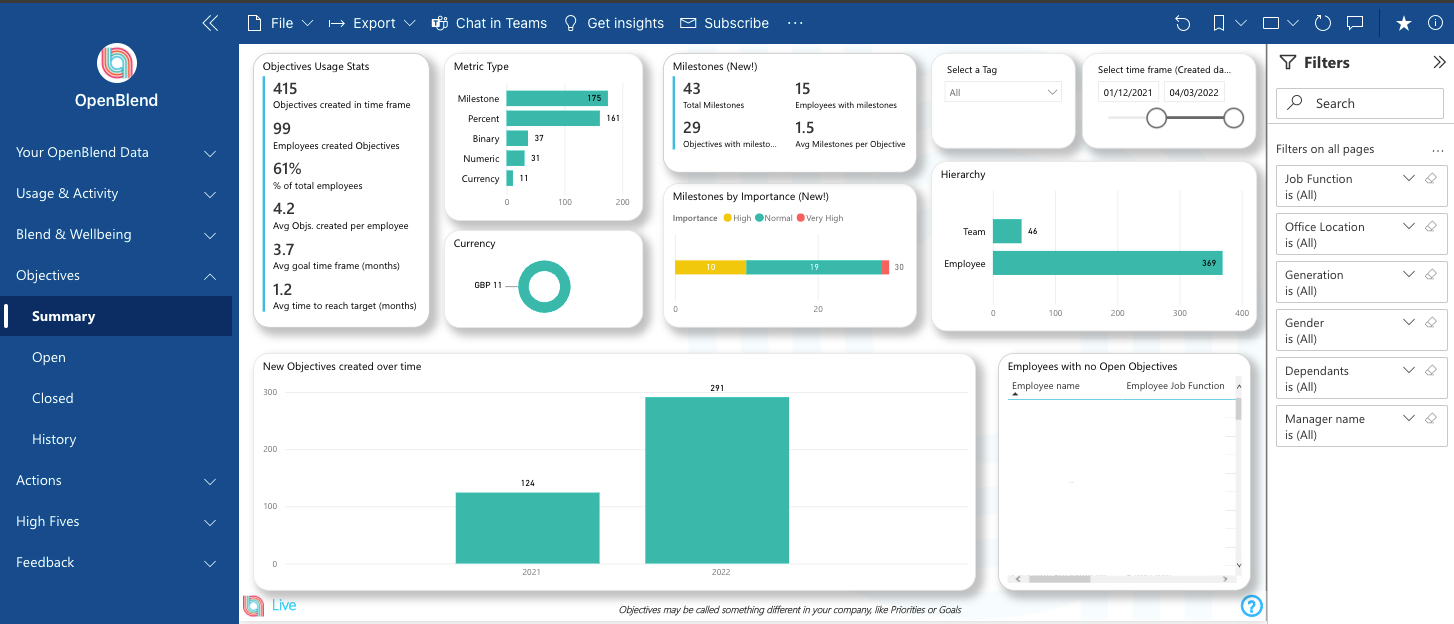This screenshot has height=624, width=1454.
Task: Expand the Job Function filter card
Action: 1409,179
